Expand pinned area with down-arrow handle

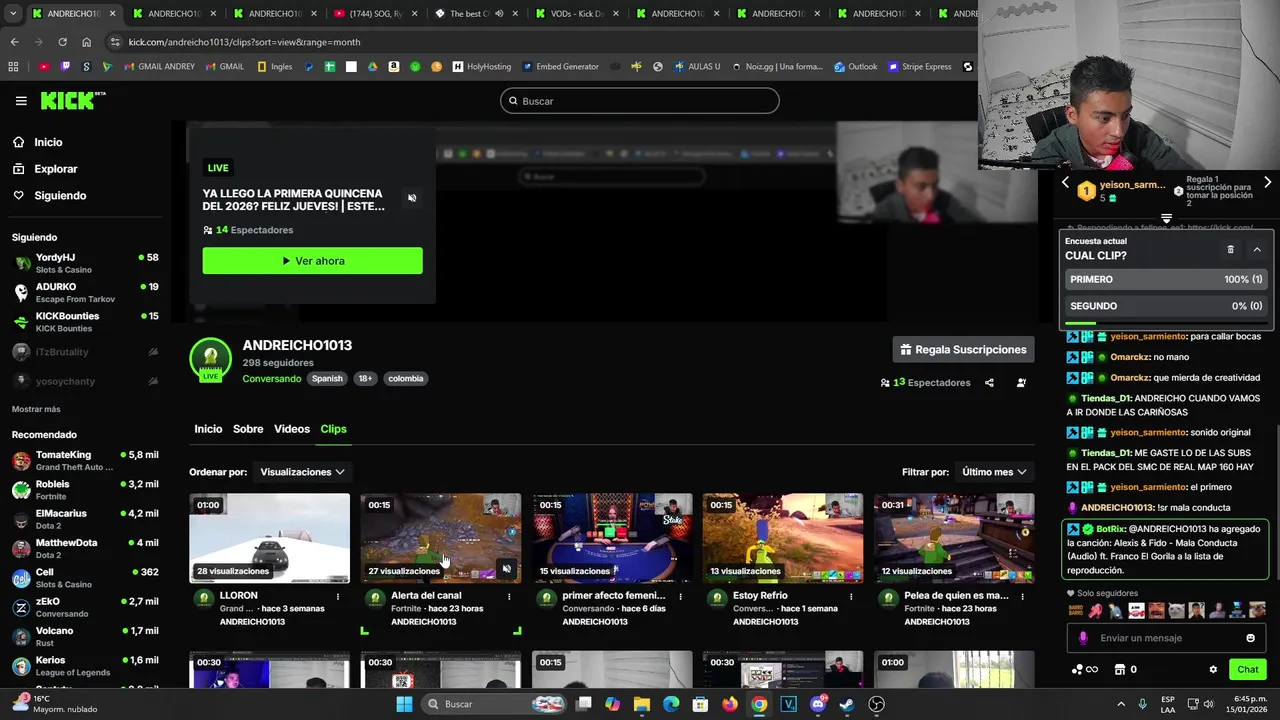[x=1166, y=218]
